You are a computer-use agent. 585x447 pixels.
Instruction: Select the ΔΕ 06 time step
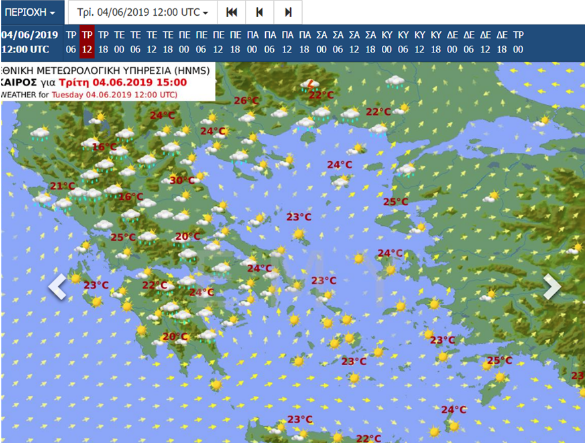[469, 42]
